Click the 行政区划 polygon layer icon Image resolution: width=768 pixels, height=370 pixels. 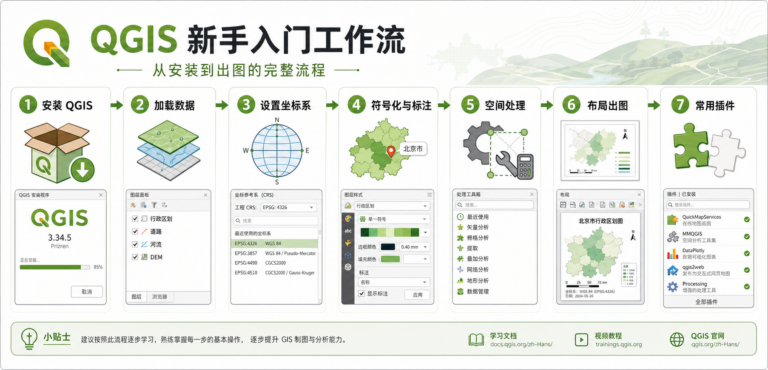pyautogui.click(x=144, y=219)
